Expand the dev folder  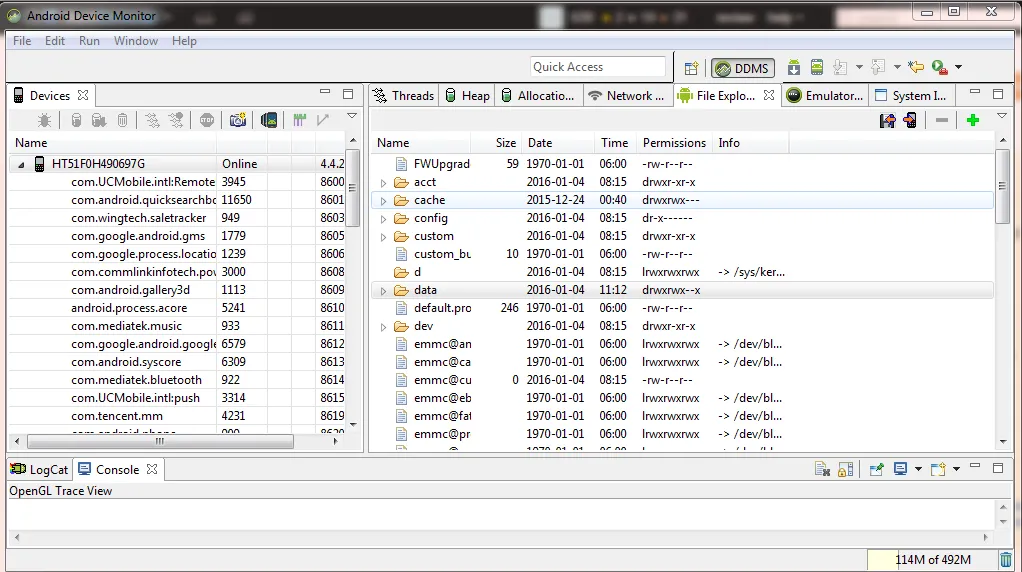click(383, 327)
